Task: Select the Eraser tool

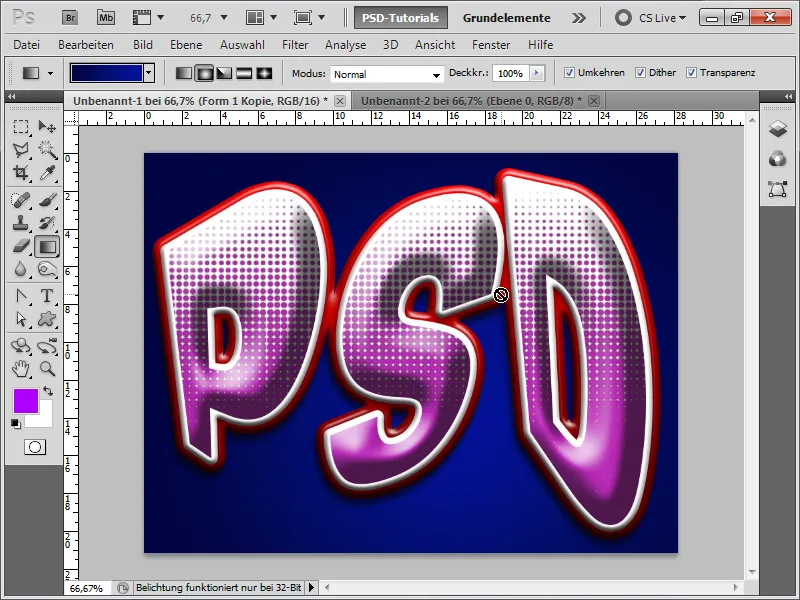Action: coord(20,246)
